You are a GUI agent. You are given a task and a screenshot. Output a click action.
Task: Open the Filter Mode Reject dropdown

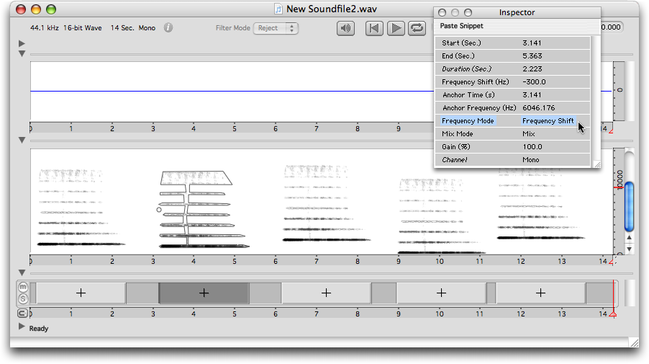pyautogui.click(x=276, y=28)
